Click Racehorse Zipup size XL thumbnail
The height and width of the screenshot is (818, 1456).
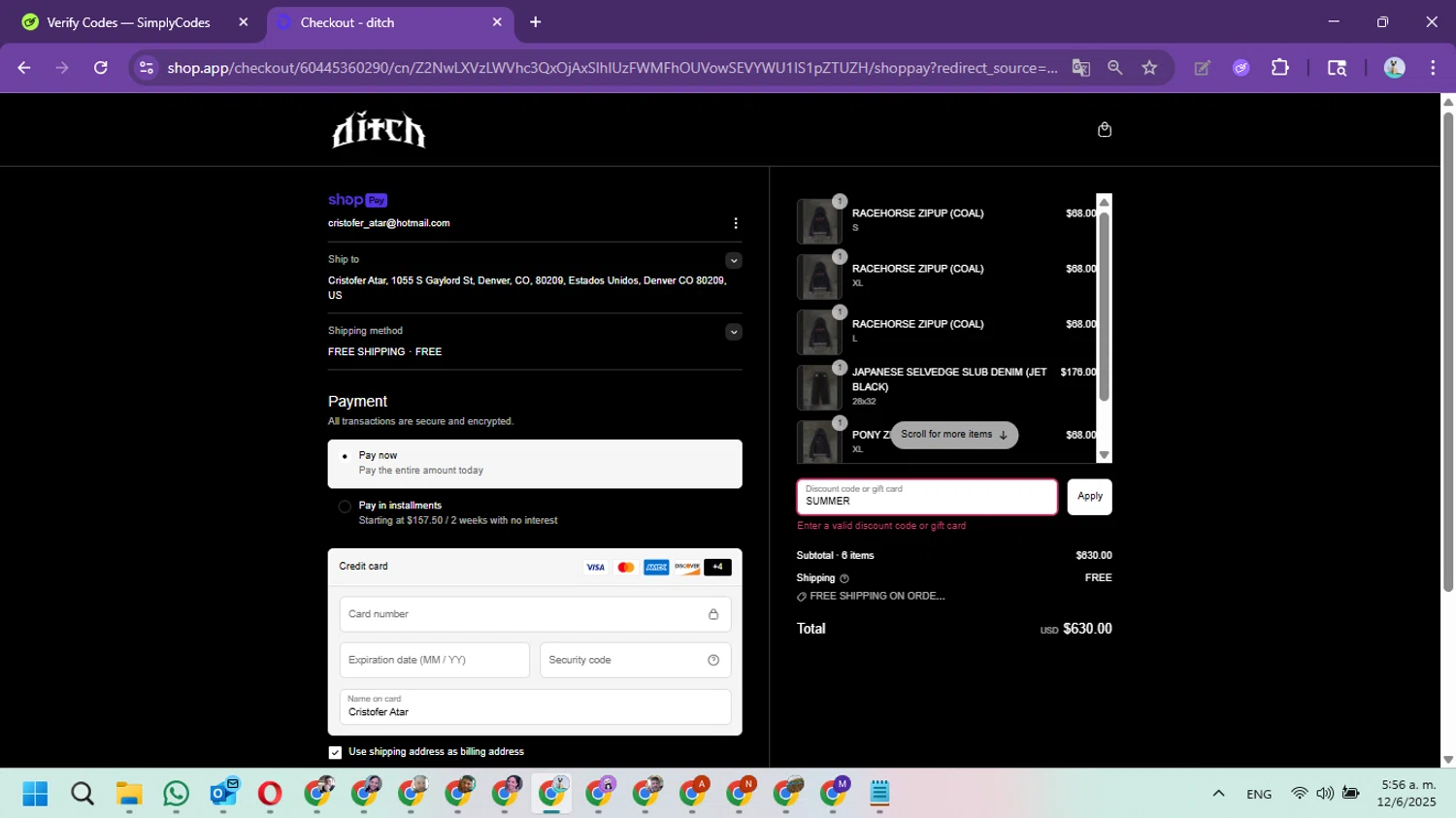(x=819, y=277)
